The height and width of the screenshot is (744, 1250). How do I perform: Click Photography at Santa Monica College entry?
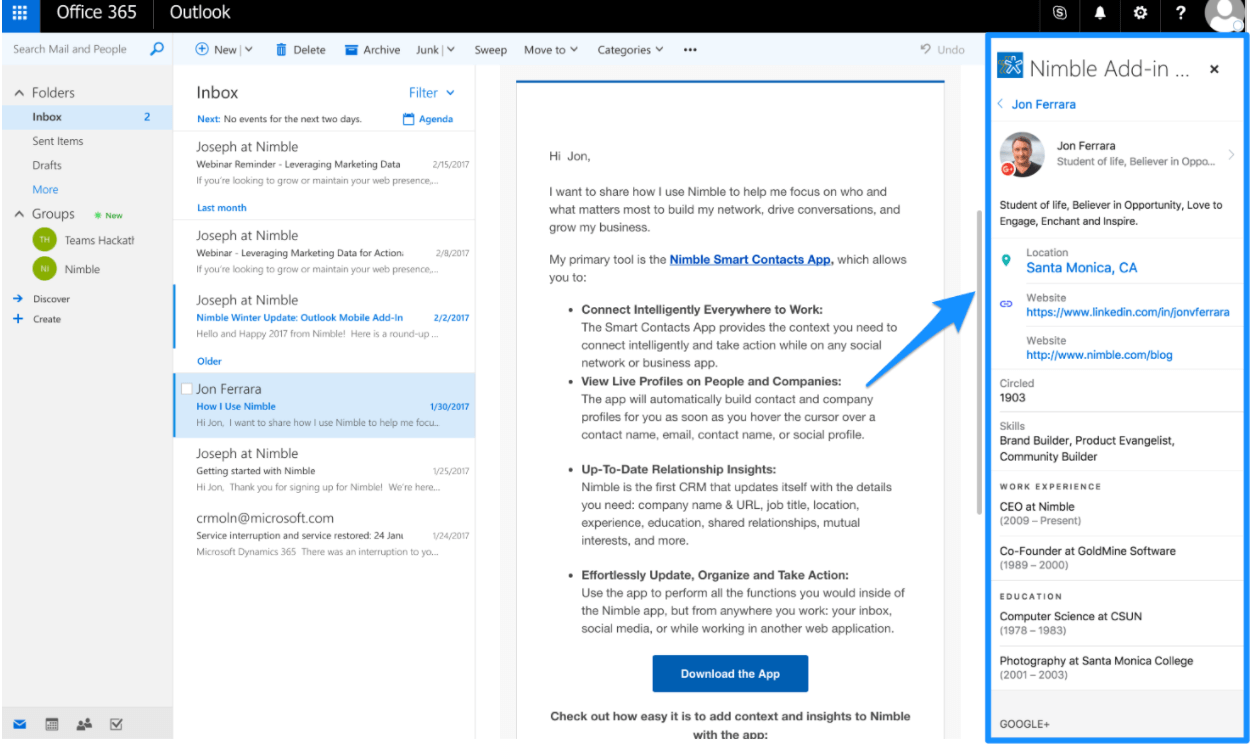1118,667
